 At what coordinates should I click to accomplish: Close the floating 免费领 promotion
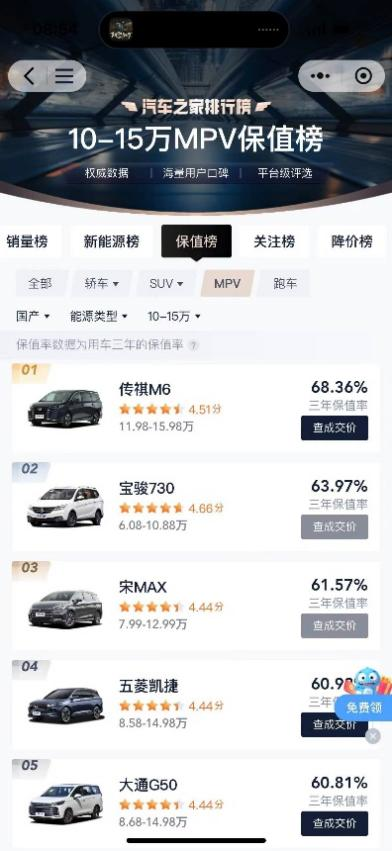372,736
